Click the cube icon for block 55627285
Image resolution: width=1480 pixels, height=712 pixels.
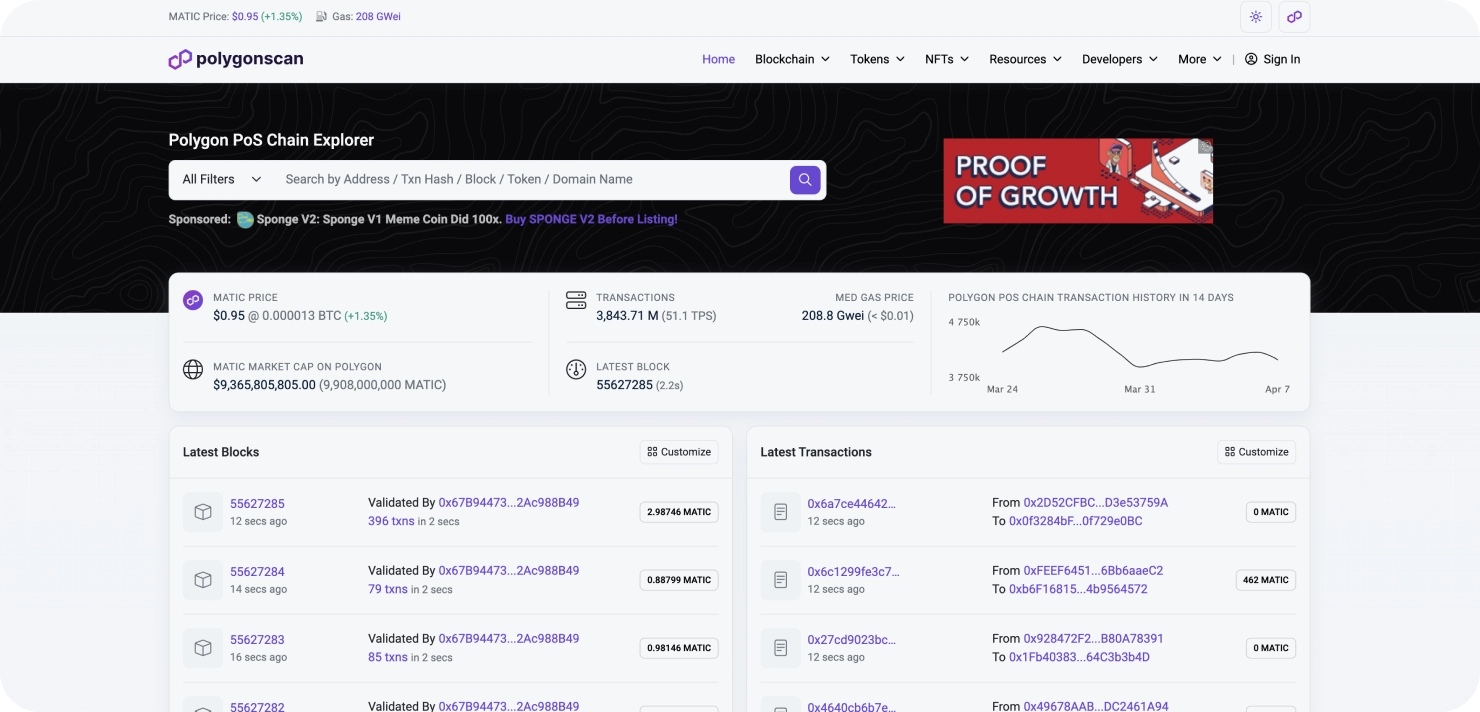(203, 512)
